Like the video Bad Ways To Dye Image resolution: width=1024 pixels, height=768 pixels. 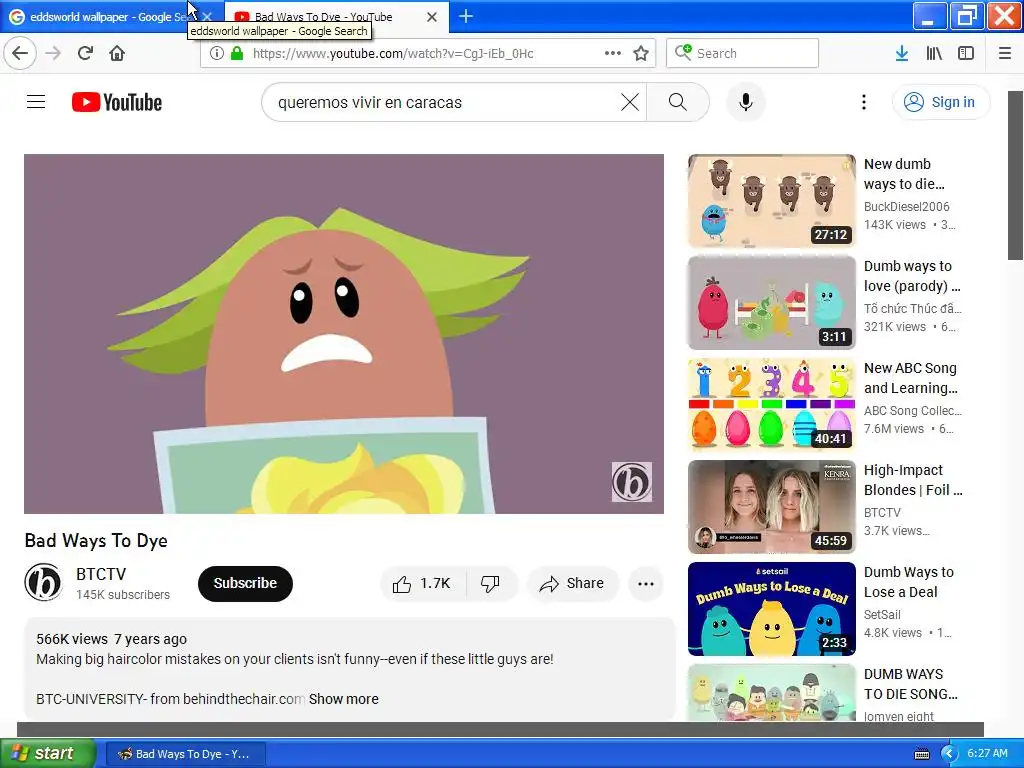423,583
